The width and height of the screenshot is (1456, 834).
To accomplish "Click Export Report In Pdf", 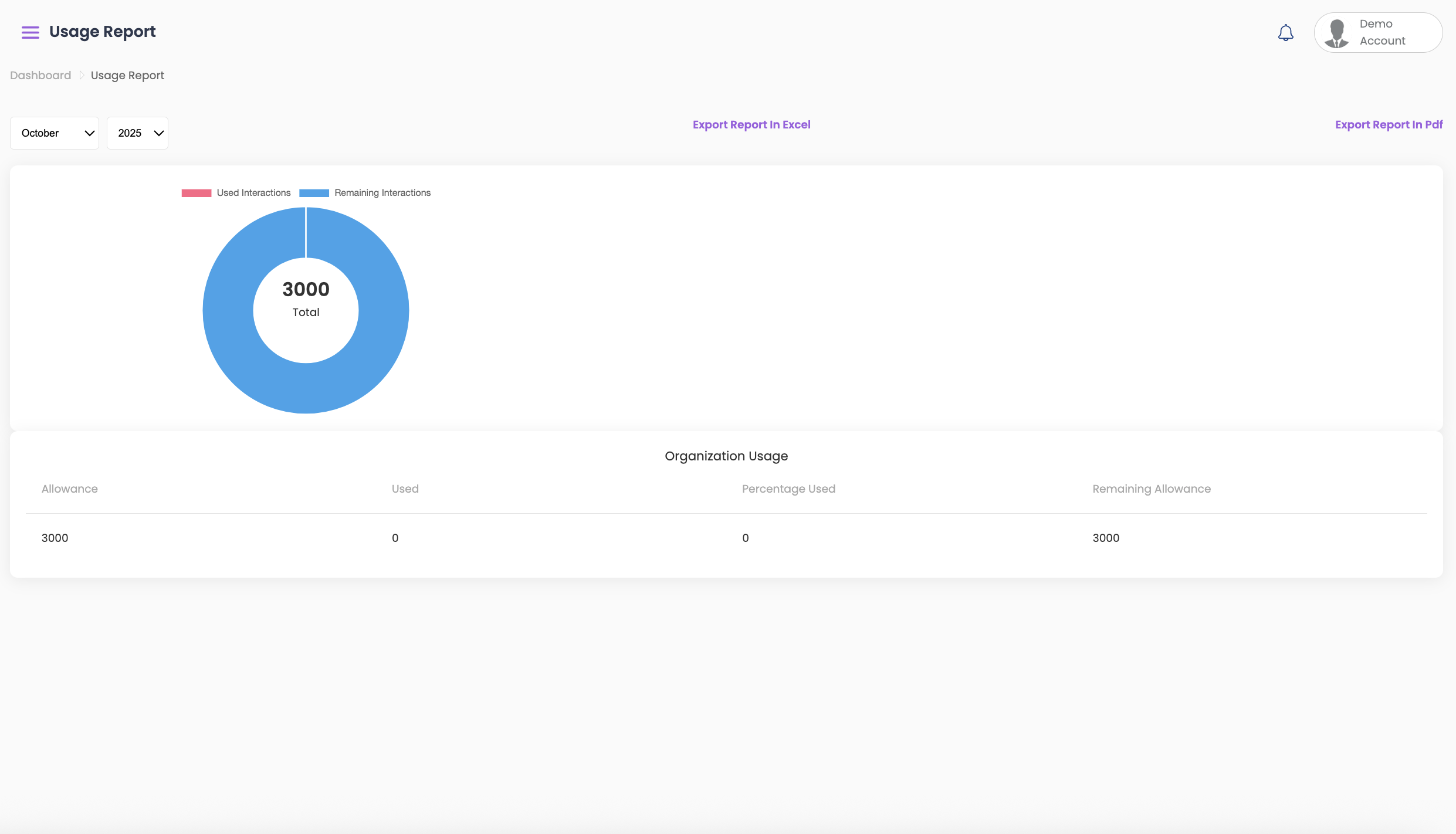I will click(1389, 124).
